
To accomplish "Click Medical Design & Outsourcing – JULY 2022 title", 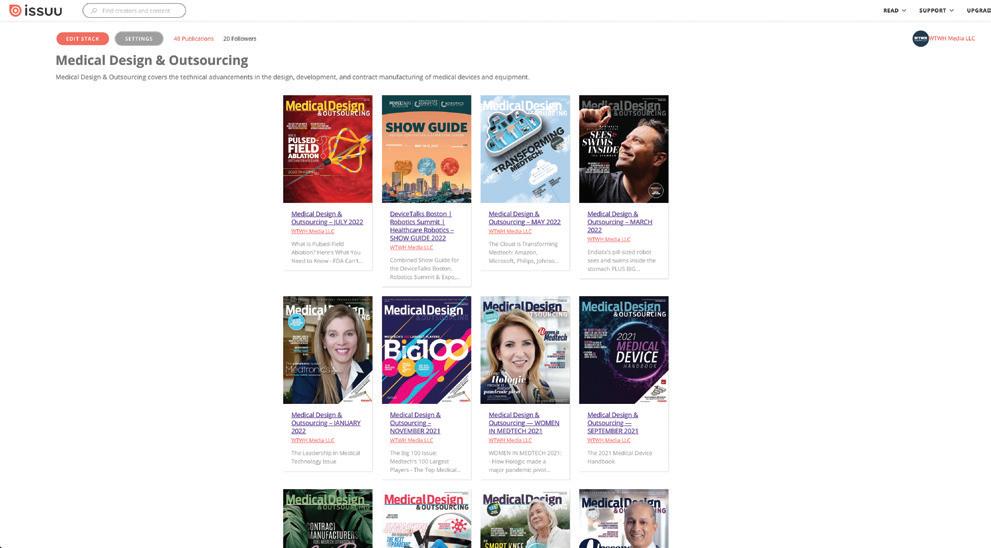I will pyautogui.click(x=327, y=218).
